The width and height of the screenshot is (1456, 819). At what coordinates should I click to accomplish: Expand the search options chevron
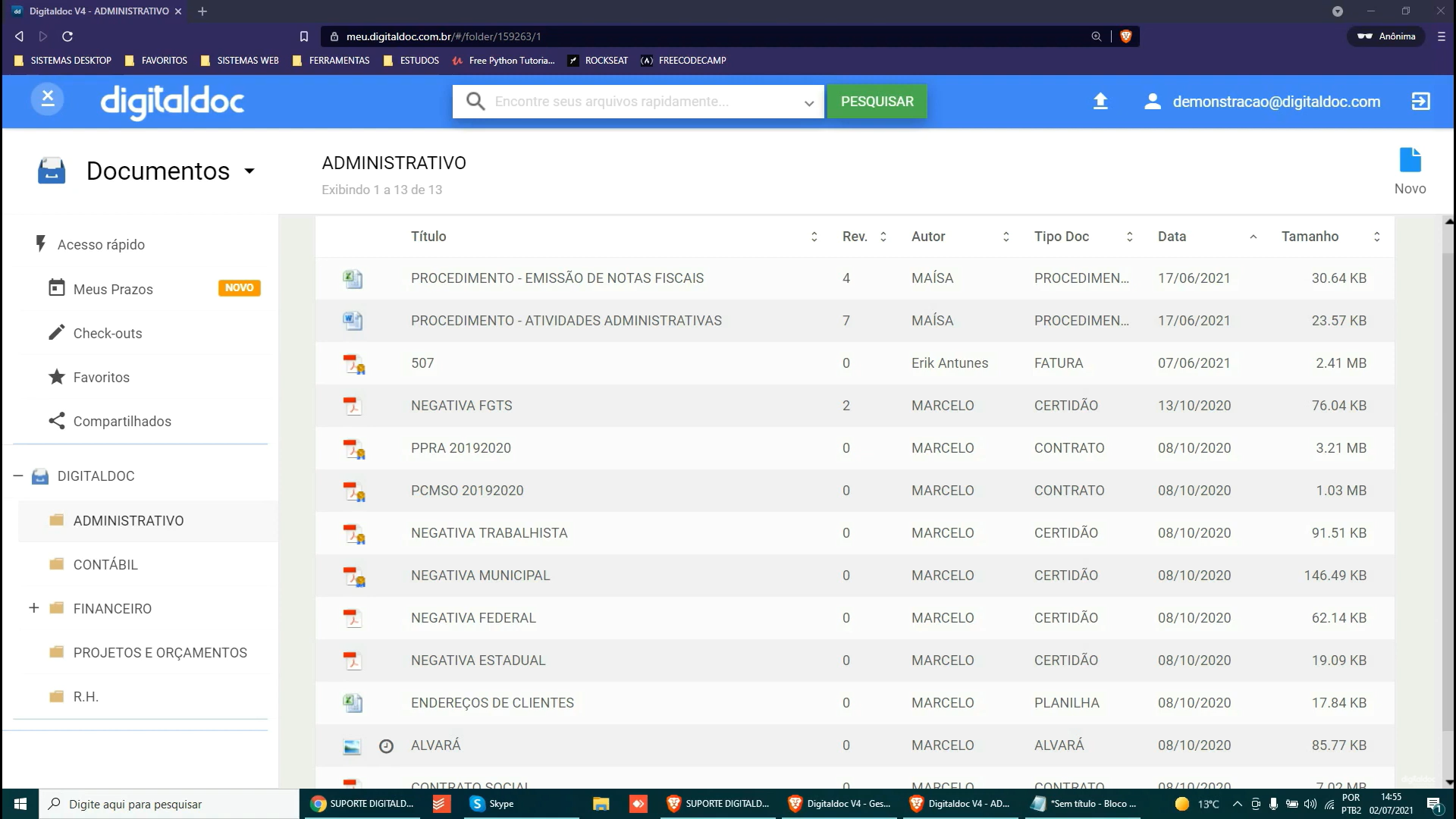pyautogui.click(x=808, y=103)
